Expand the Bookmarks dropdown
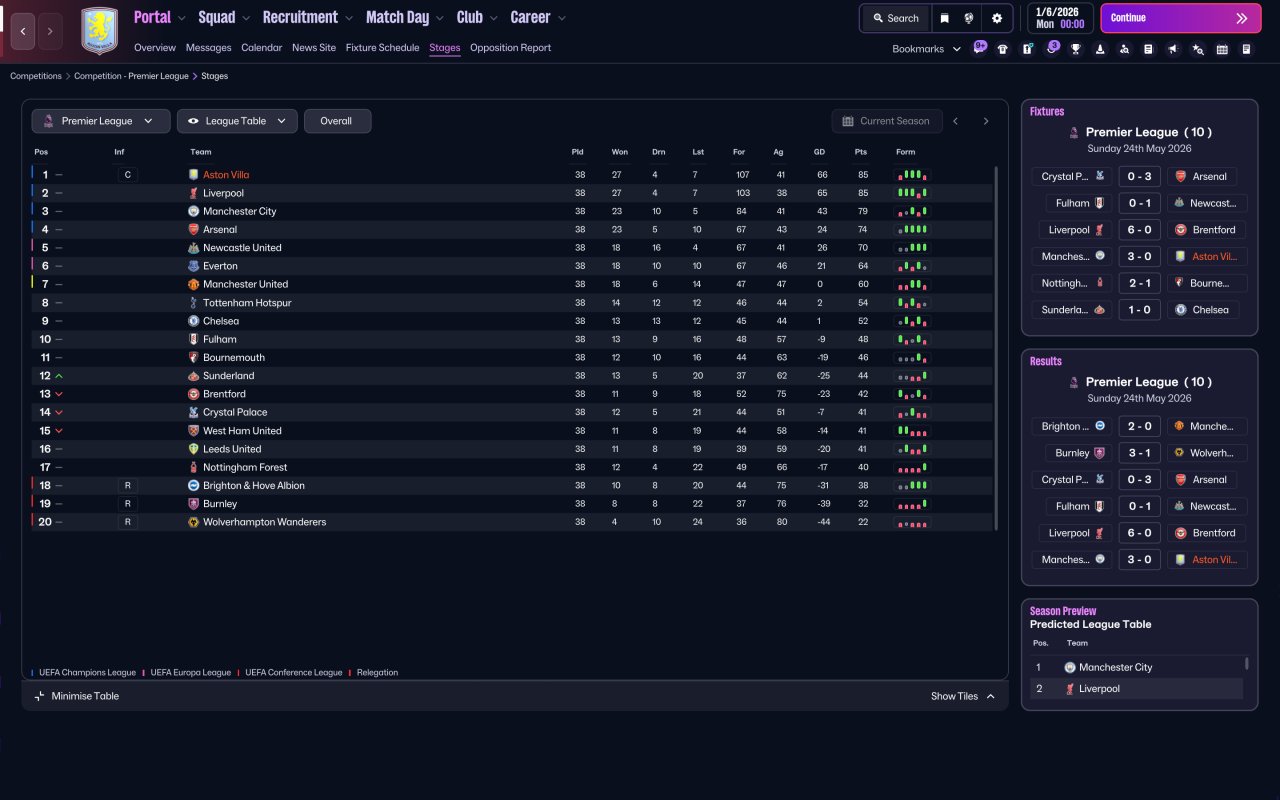This screenshot has height=800, width=1280. point(926,49)
